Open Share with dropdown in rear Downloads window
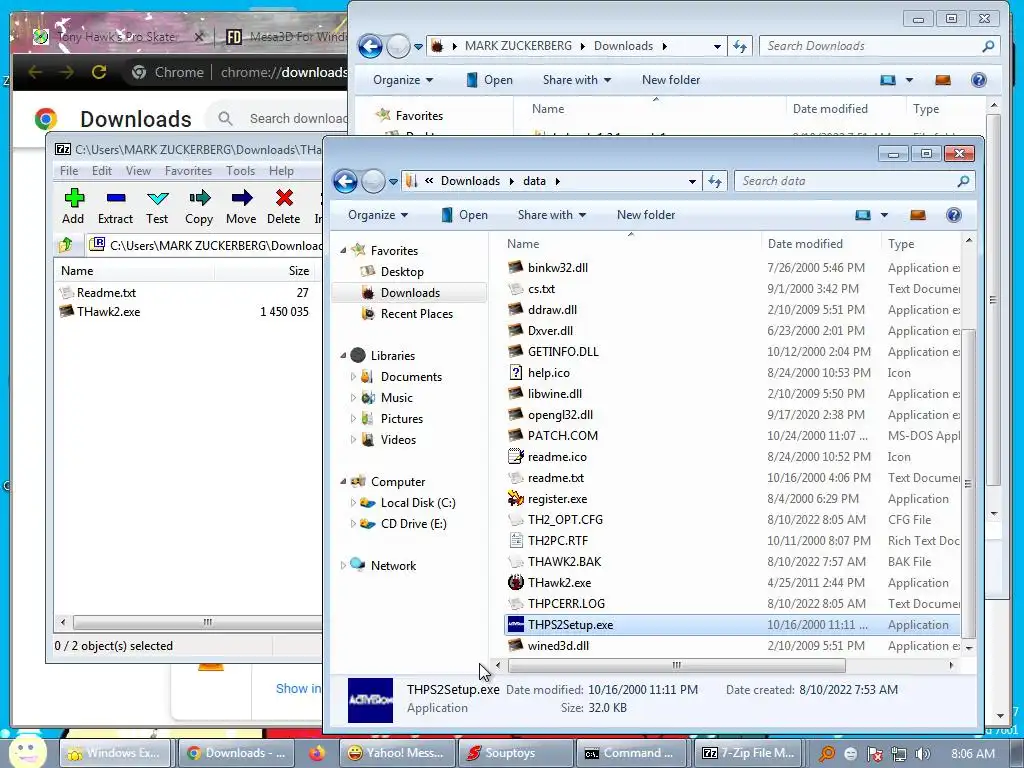 (x=577, y=80)
